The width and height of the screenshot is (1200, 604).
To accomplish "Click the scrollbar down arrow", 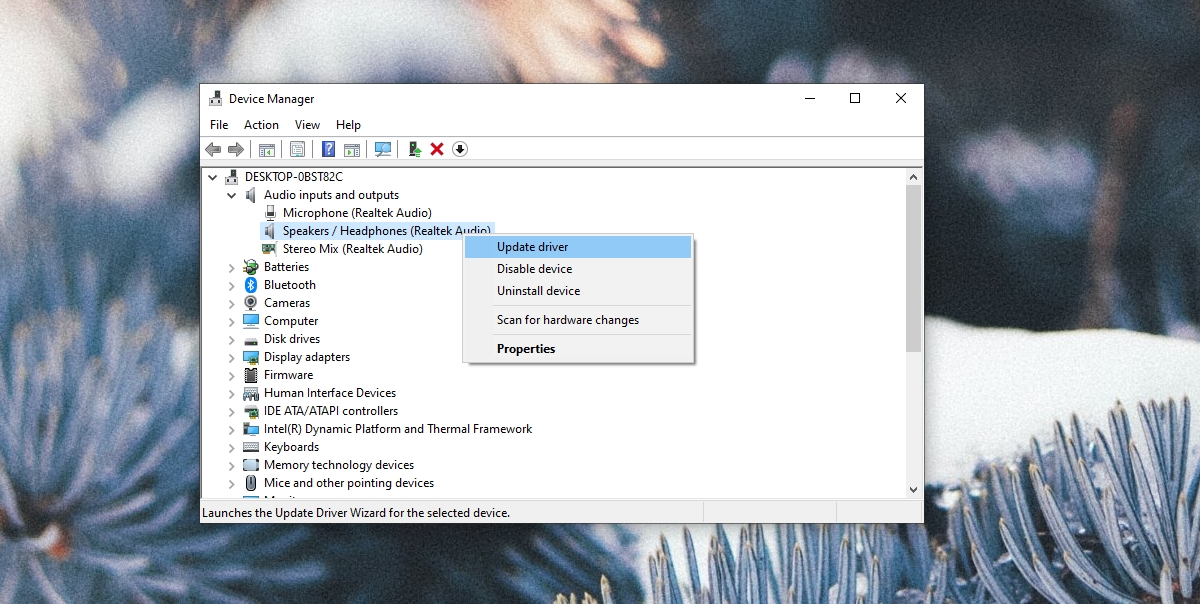I will click(913, 489).
